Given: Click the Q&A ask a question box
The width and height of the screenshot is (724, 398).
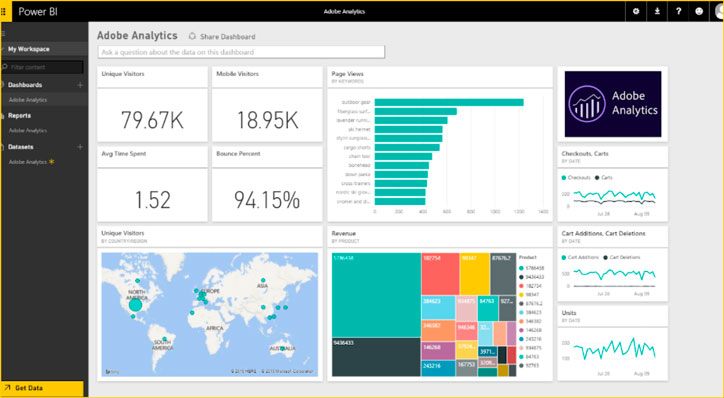Looking at the screenshot, I should 241,52.
